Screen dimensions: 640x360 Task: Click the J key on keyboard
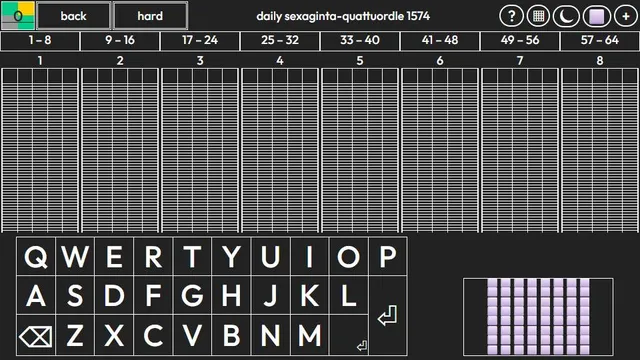point(271,296)
